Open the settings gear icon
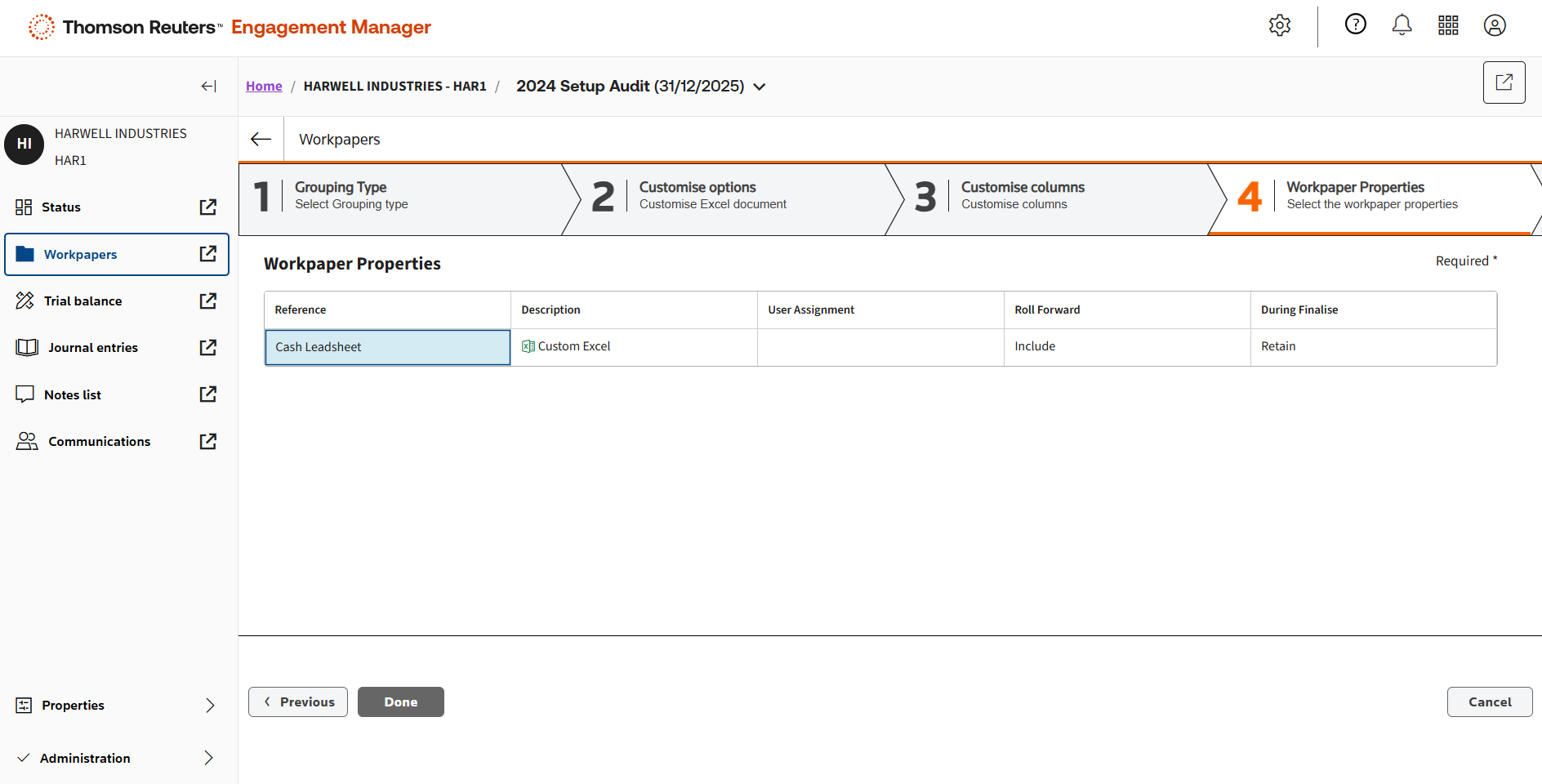1542x784 pixels. [1280, 25]
